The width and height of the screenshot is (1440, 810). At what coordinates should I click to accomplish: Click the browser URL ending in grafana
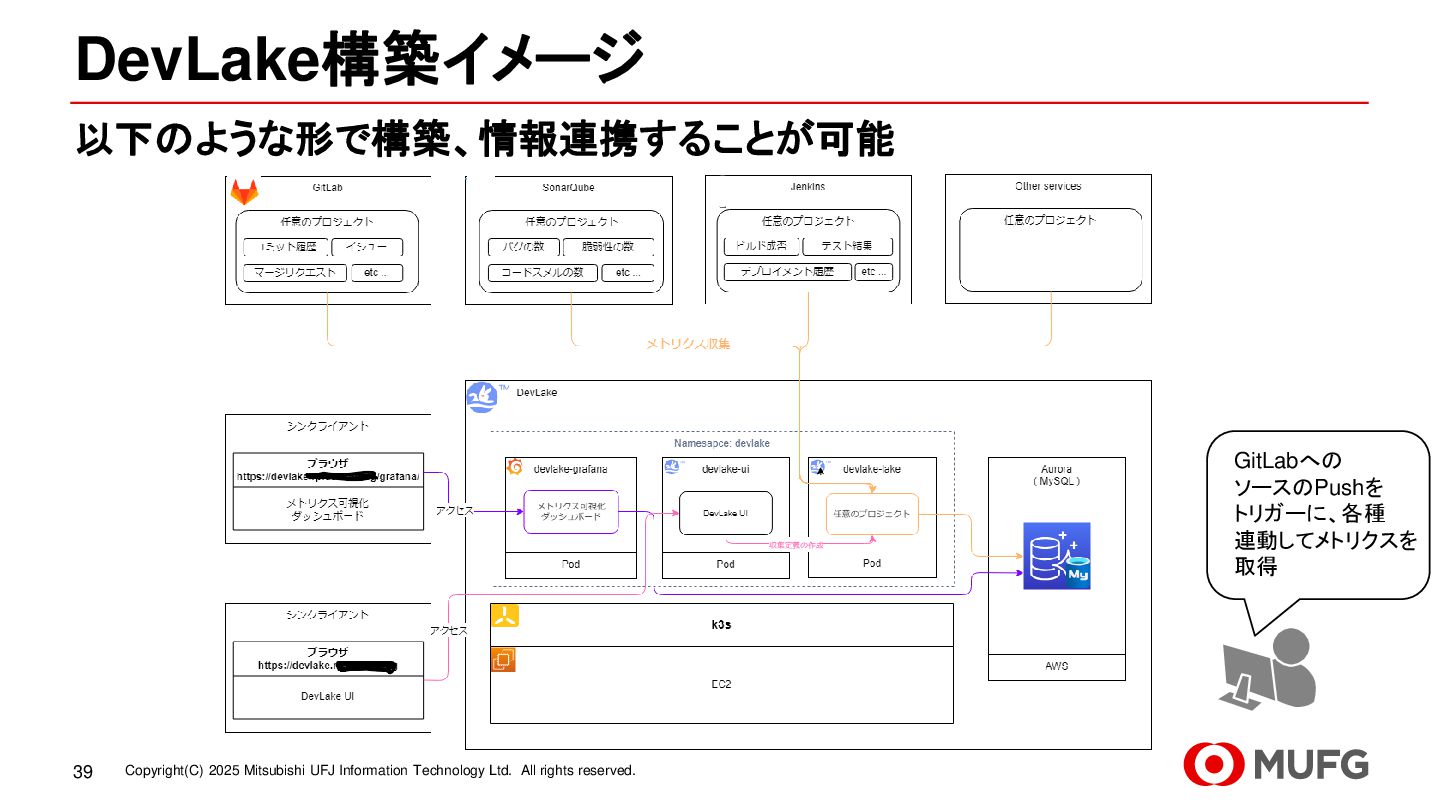(x=329, y=477)
